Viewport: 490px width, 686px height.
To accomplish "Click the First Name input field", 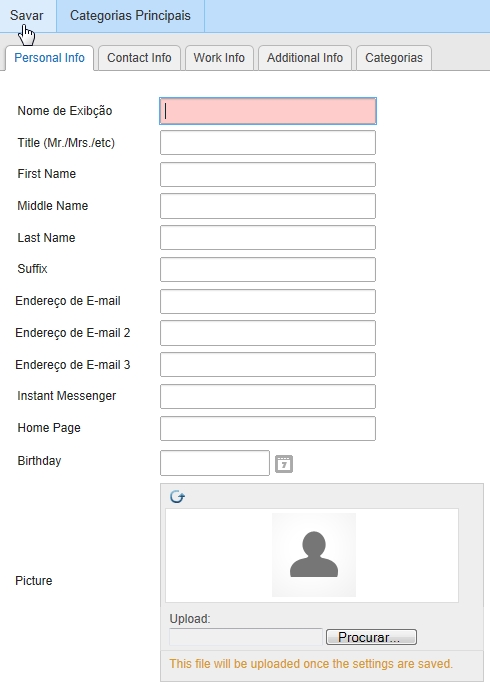I will 268,175.
